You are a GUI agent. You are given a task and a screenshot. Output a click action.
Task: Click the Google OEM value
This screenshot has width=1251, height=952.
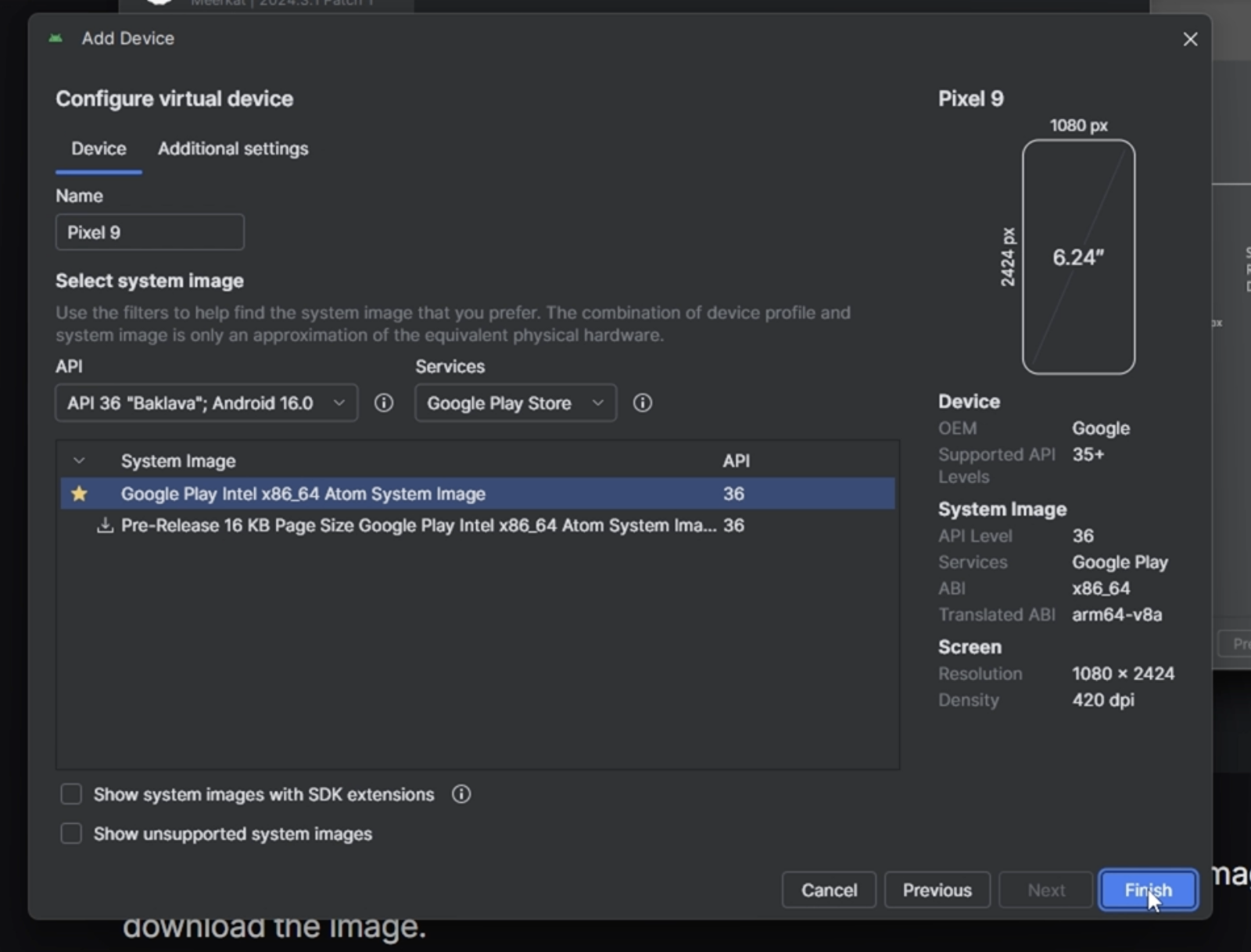(1100, 428)
